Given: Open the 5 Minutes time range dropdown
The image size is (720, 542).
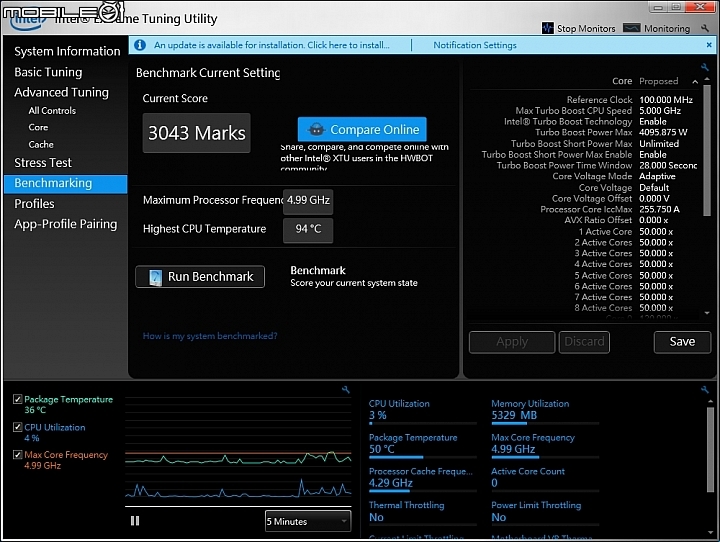Looking at the screenshot, I should [x=308, y=521].
